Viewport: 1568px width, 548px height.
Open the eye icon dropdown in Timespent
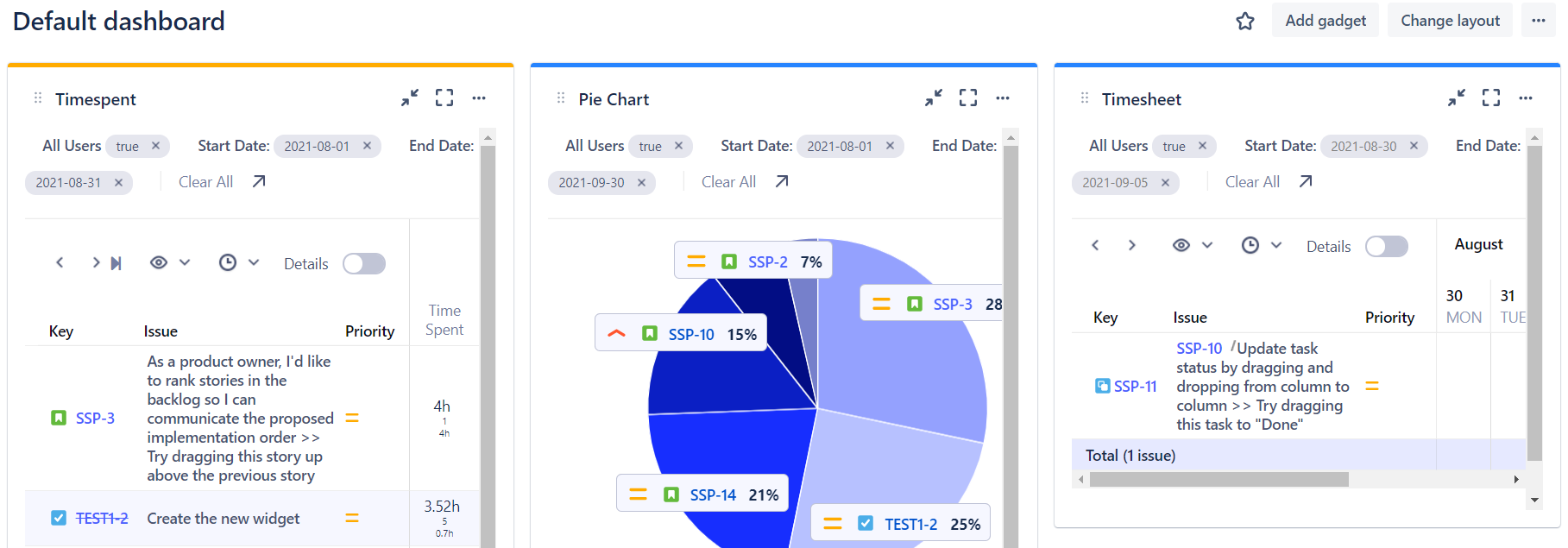click(186, 262)
